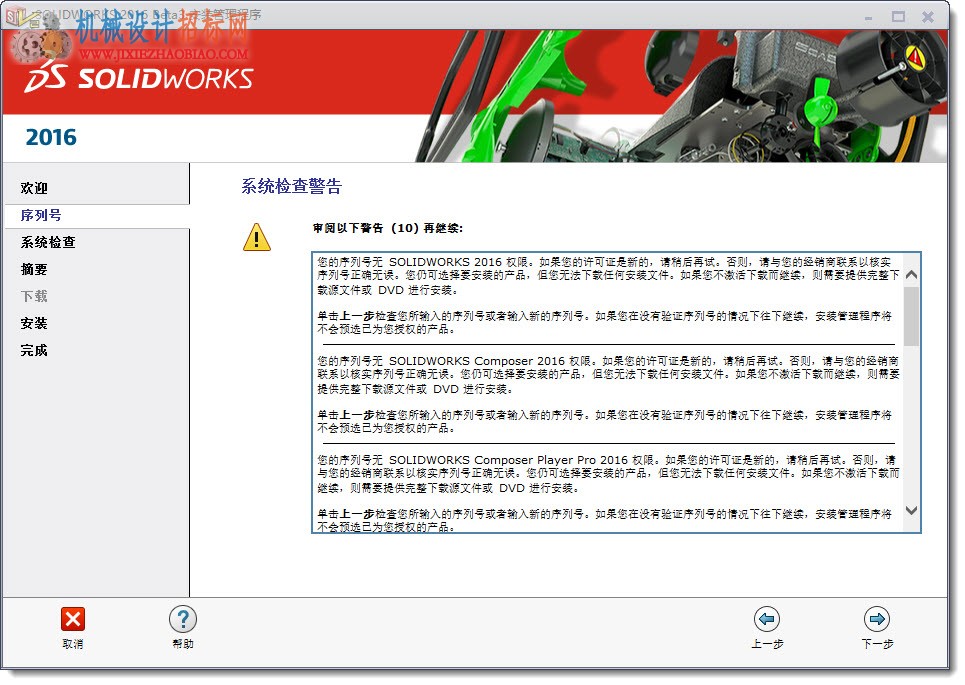Click the red Cancel (取消) X icon
The width and height of the screenshot is (965, 685).
click(73, 619)
